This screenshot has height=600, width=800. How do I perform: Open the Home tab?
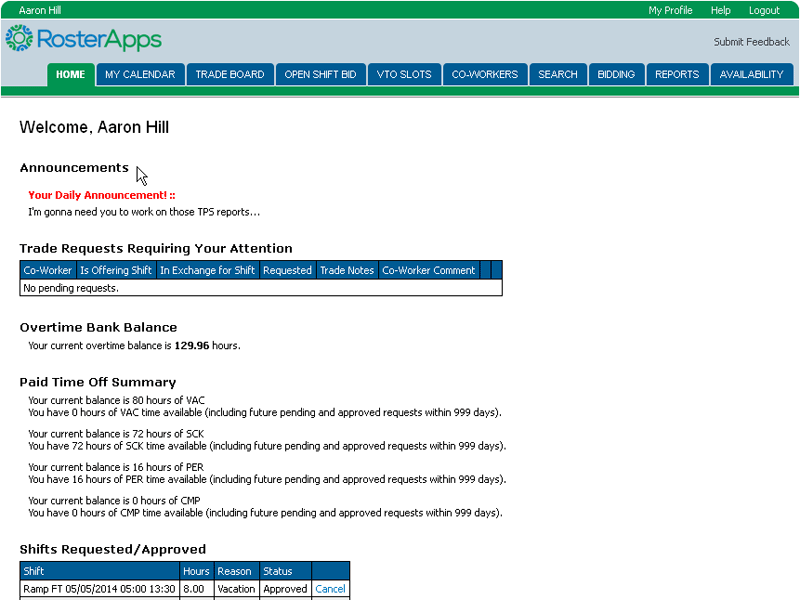click(x=71, y=75)
